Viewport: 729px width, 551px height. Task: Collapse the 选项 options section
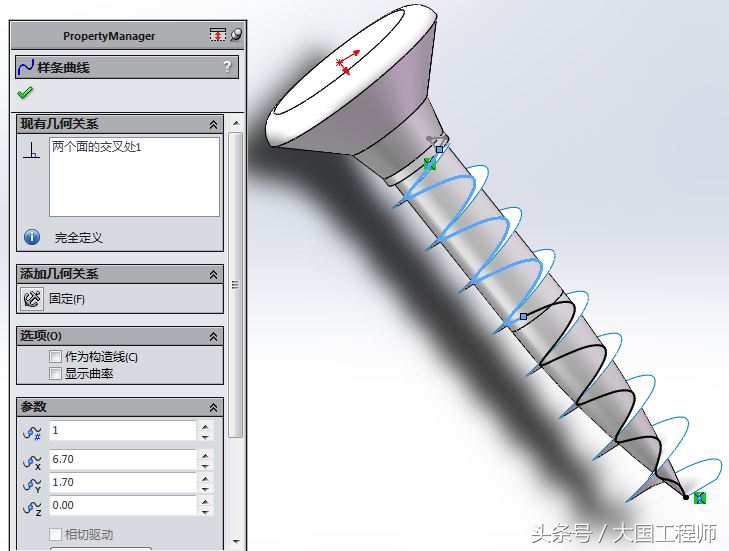213,336
